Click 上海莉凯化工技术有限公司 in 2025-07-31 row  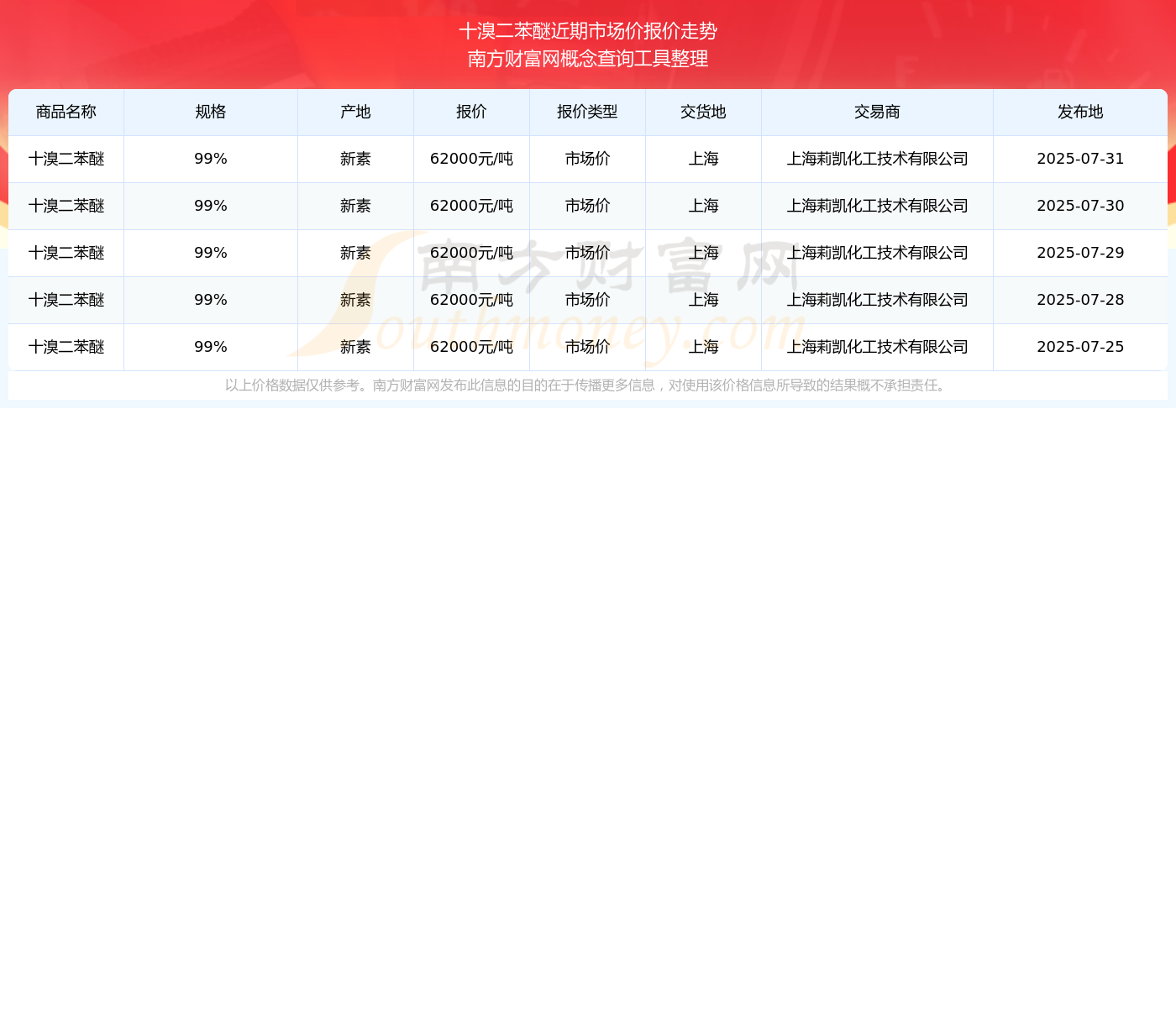coord(878,159)
